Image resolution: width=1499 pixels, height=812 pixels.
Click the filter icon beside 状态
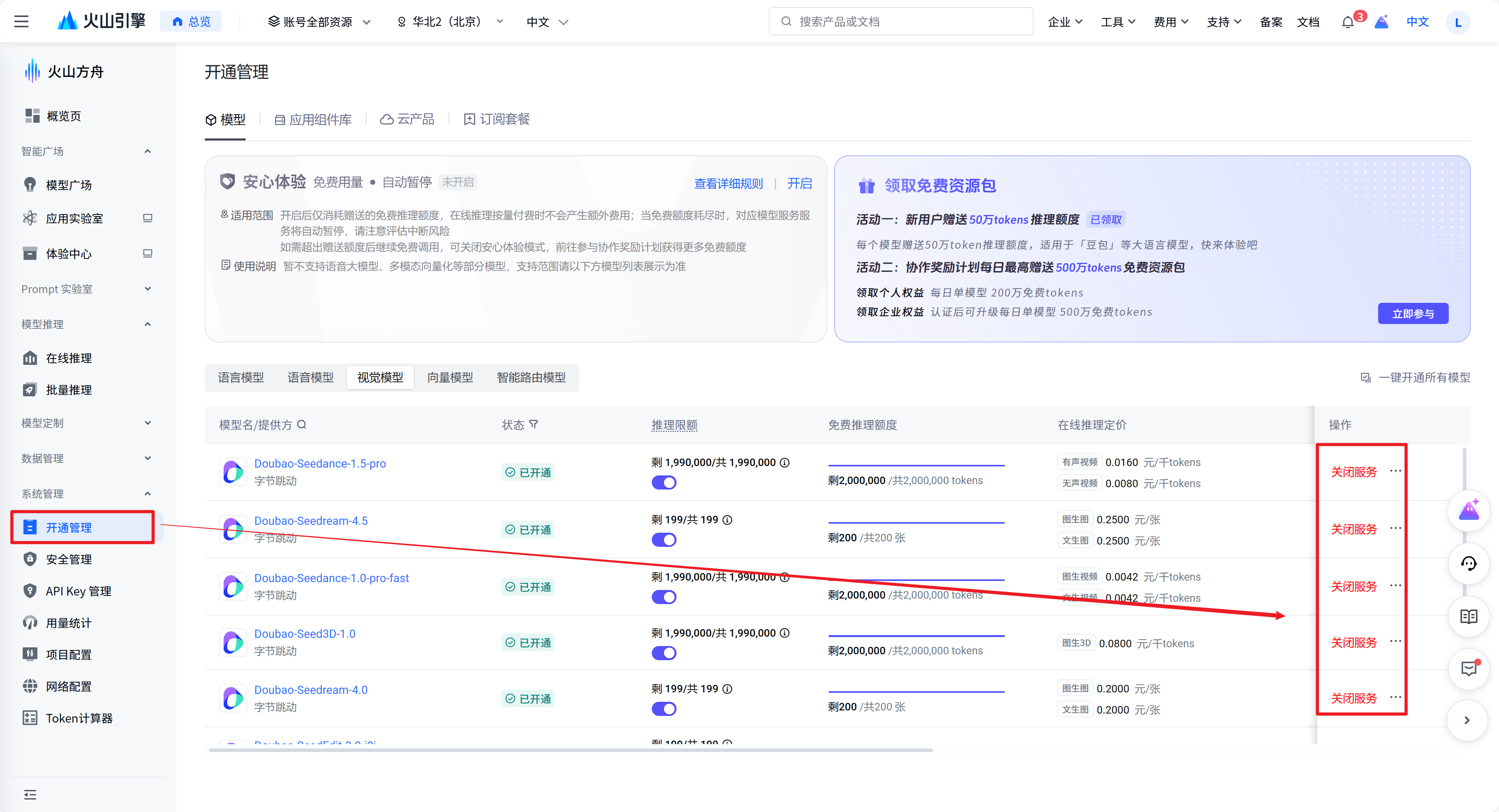pyautogui.click(x=534, y=424)
